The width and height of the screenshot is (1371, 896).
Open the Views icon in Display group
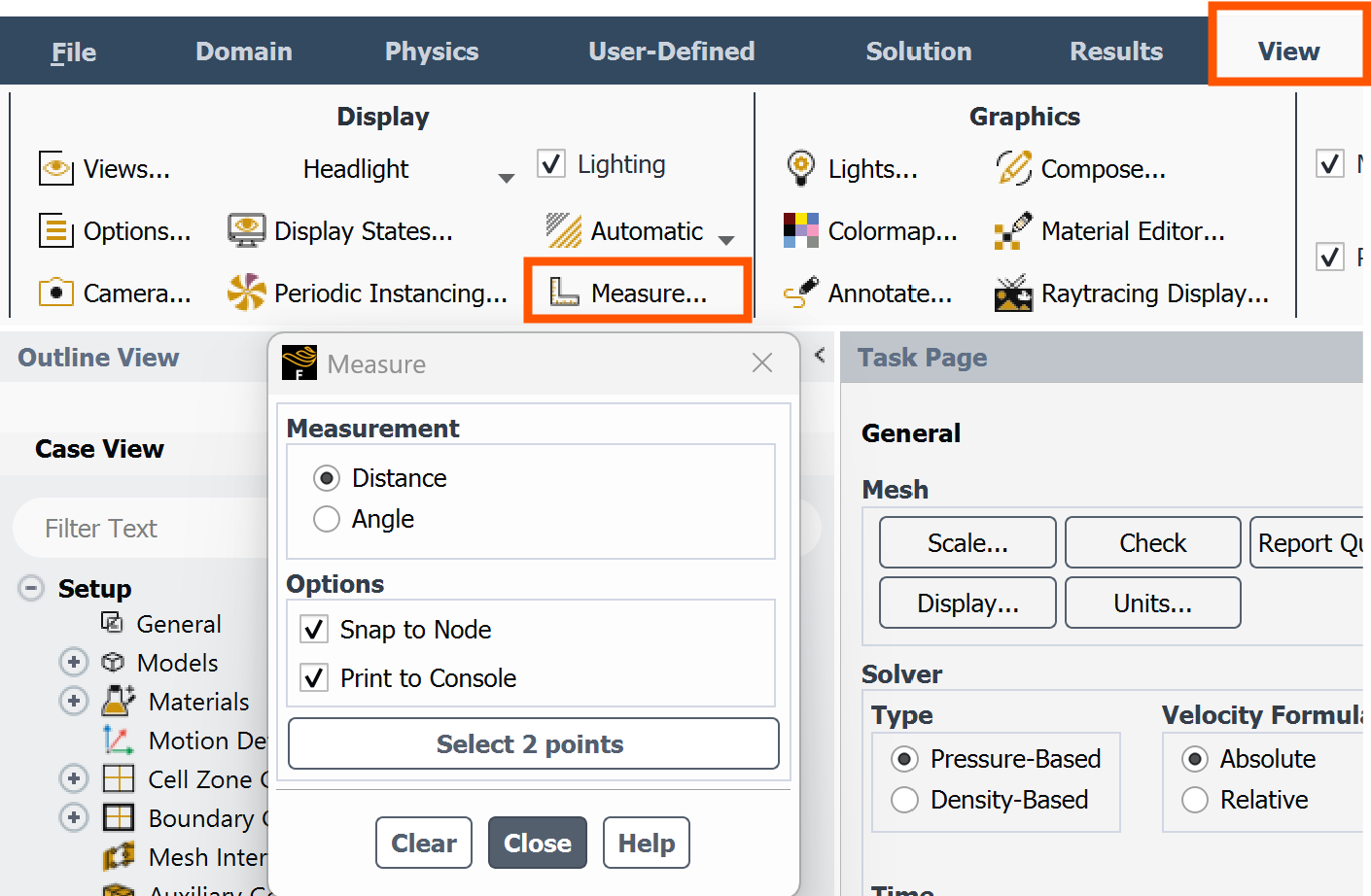(x=55, y=168)
